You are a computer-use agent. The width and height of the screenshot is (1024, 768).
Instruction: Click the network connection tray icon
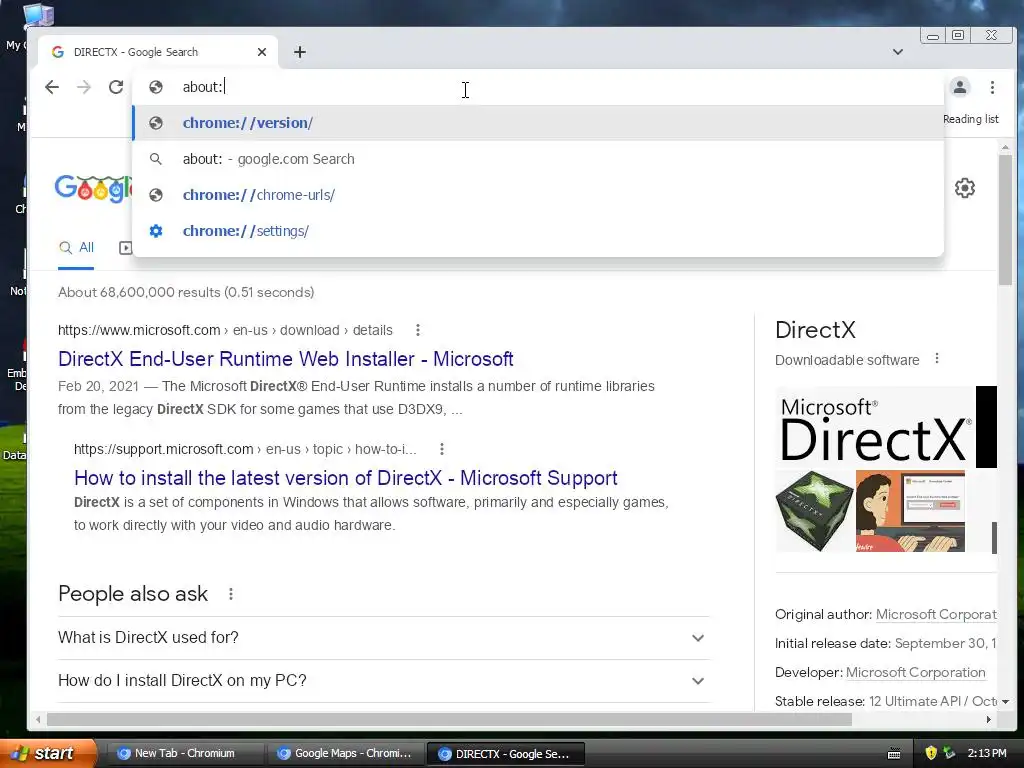tap(949, 753)
